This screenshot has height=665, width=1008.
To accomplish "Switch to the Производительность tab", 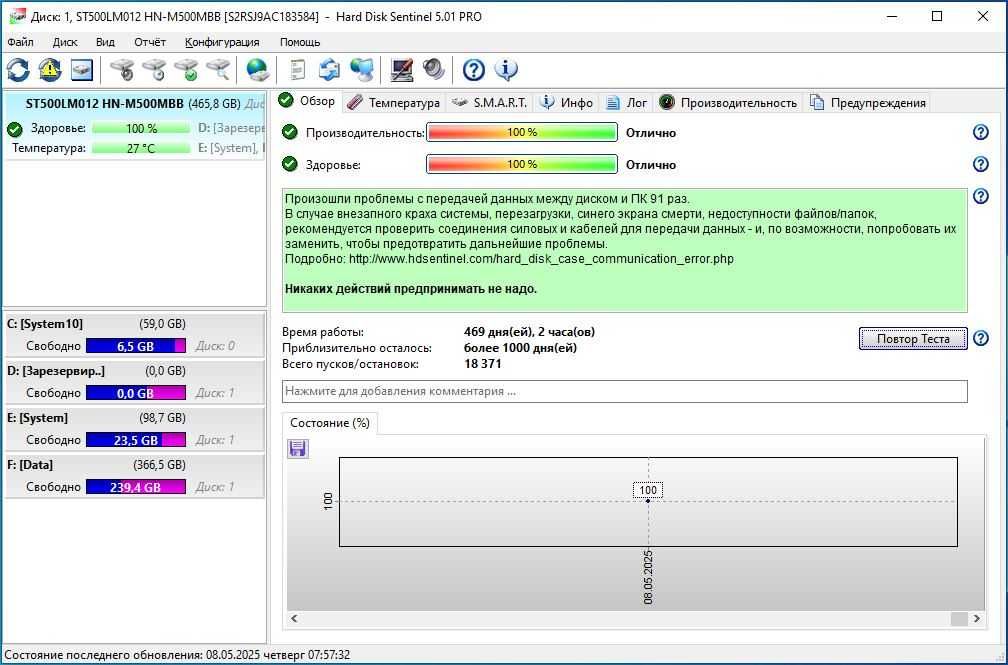I will tap(728, 103).
